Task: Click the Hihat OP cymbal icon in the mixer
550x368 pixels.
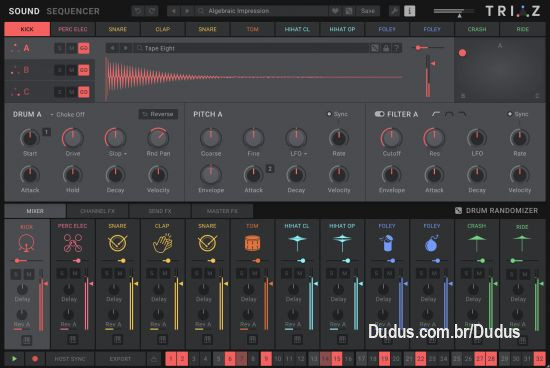Action: pyautogui.click(x=342, y=243)
